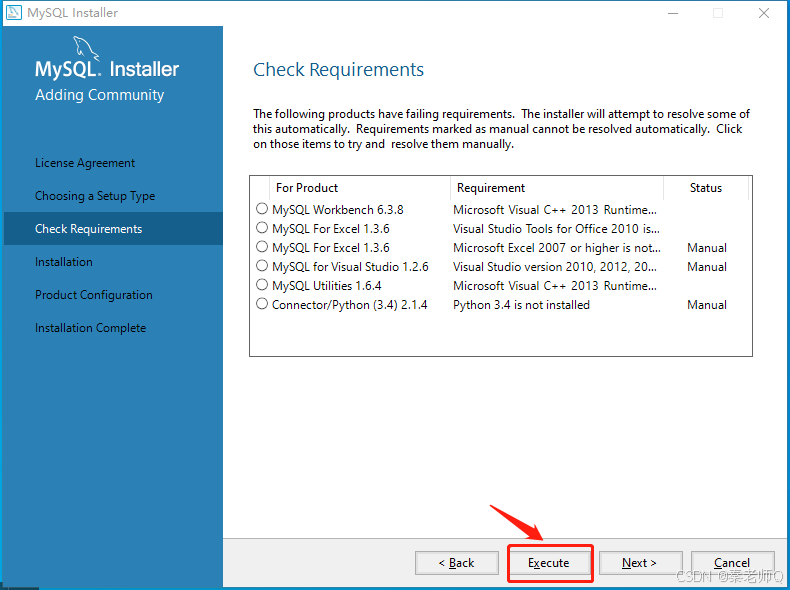The width and height of the screenshot is (790, 590).
Task: Sort by the For Product column header
Action: tap(360, 188)
